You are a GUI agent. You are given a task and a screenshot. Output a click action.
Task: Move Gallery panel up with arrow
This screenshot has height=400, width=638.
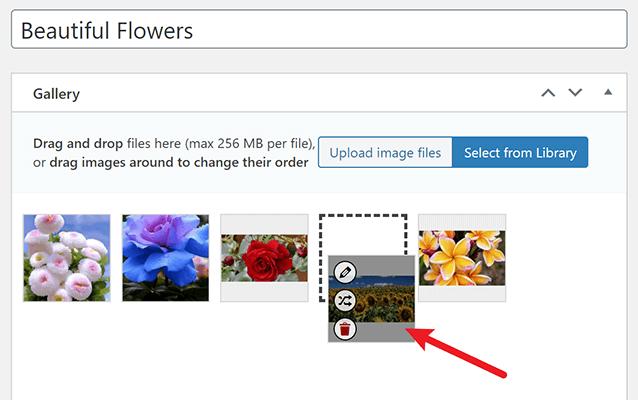pyautogui.click(x=548, y=93)
